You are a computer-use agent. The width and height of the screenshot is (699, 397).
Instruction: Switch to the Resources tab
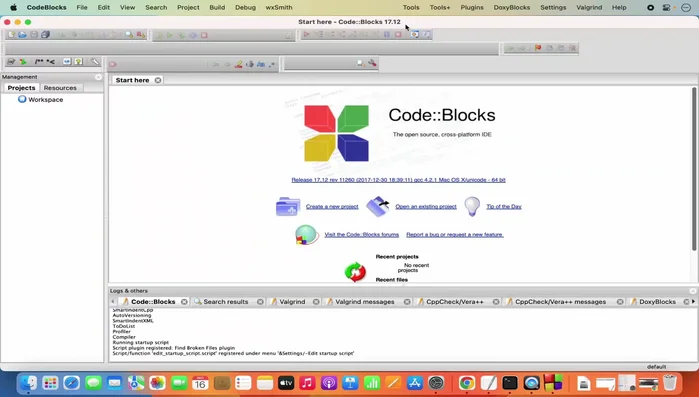[60, 88]
